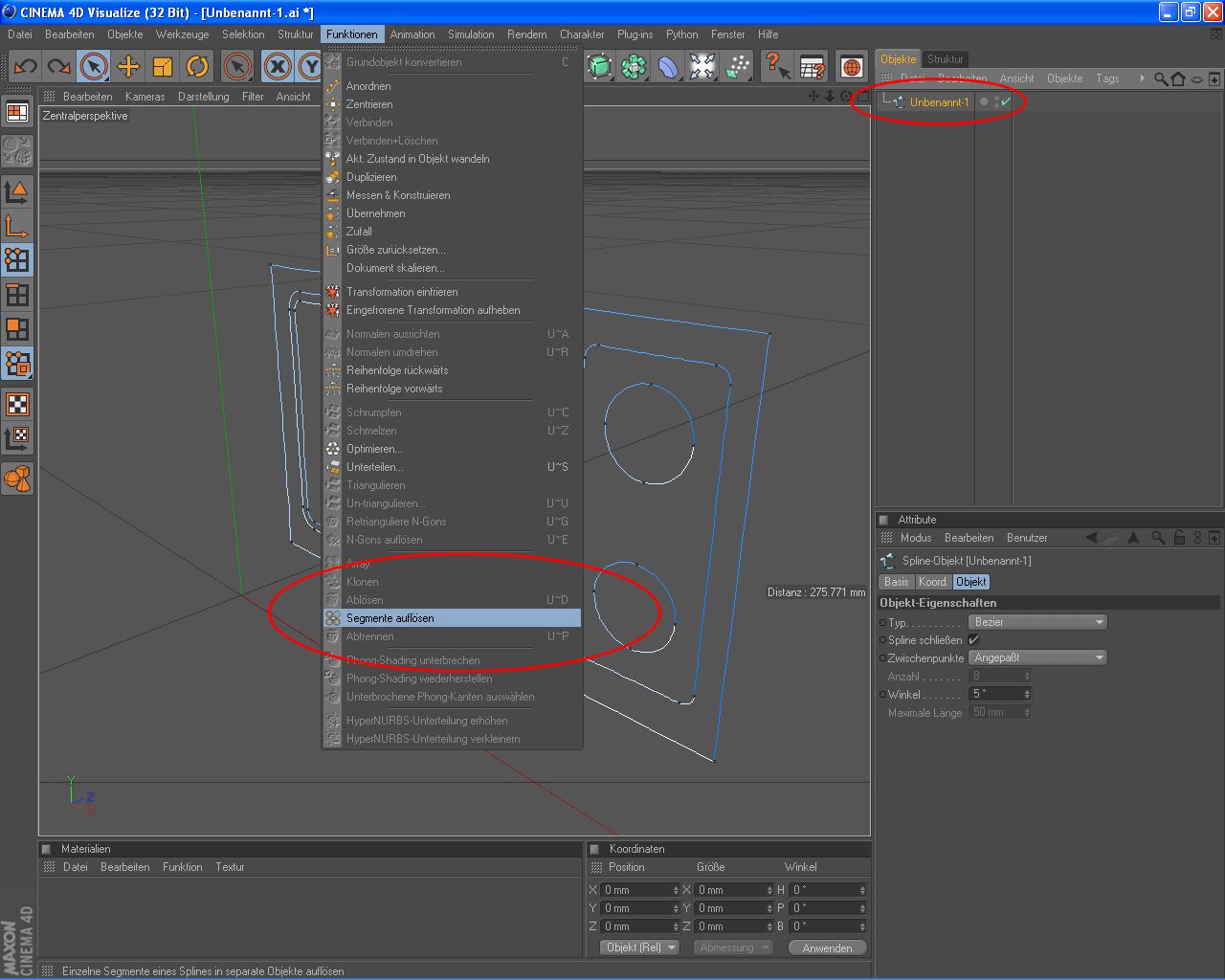Image resolution: width=1225 pixels, height=980 pixels.
Task: Click the search magnifier in Objekte manager
Action: 1161,78
